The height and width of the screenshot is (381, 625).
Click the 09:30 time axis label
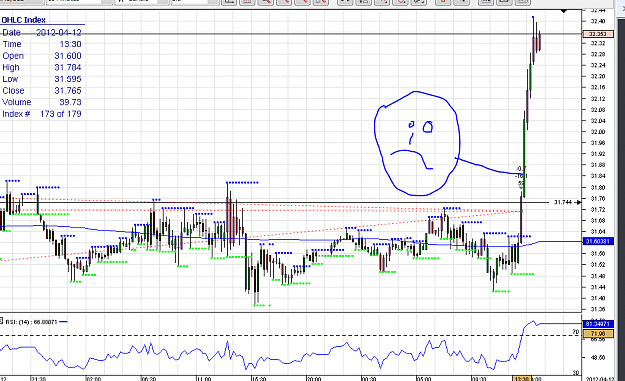(479, 379)
